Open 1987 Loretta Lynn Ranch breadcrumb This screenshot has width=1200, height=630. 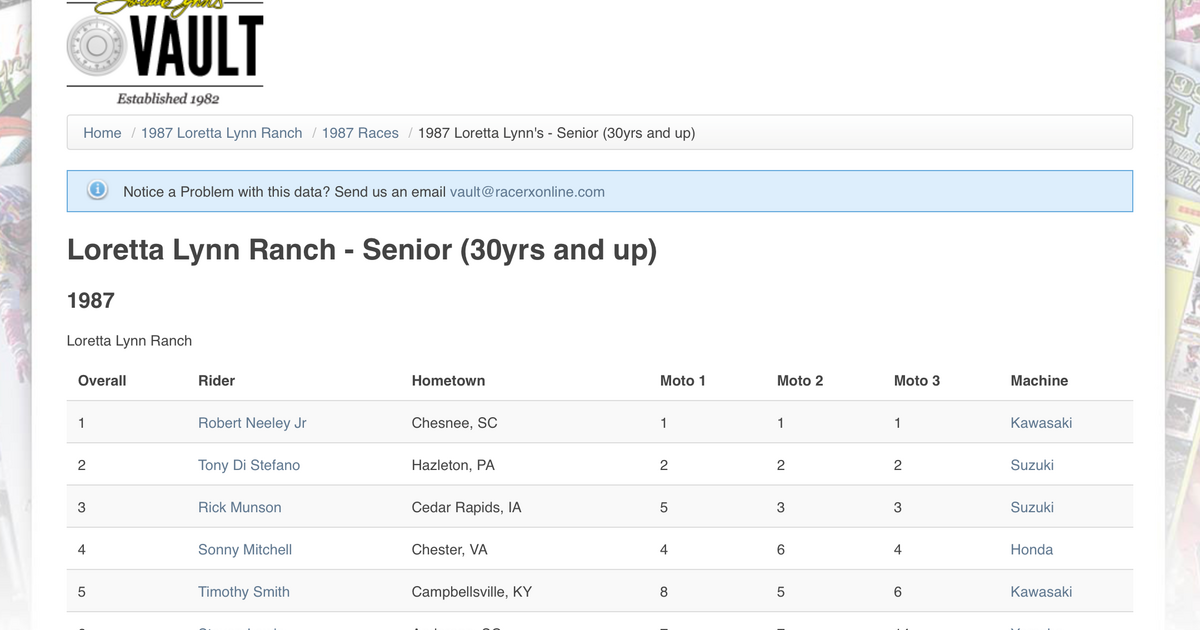coord(221,133)
